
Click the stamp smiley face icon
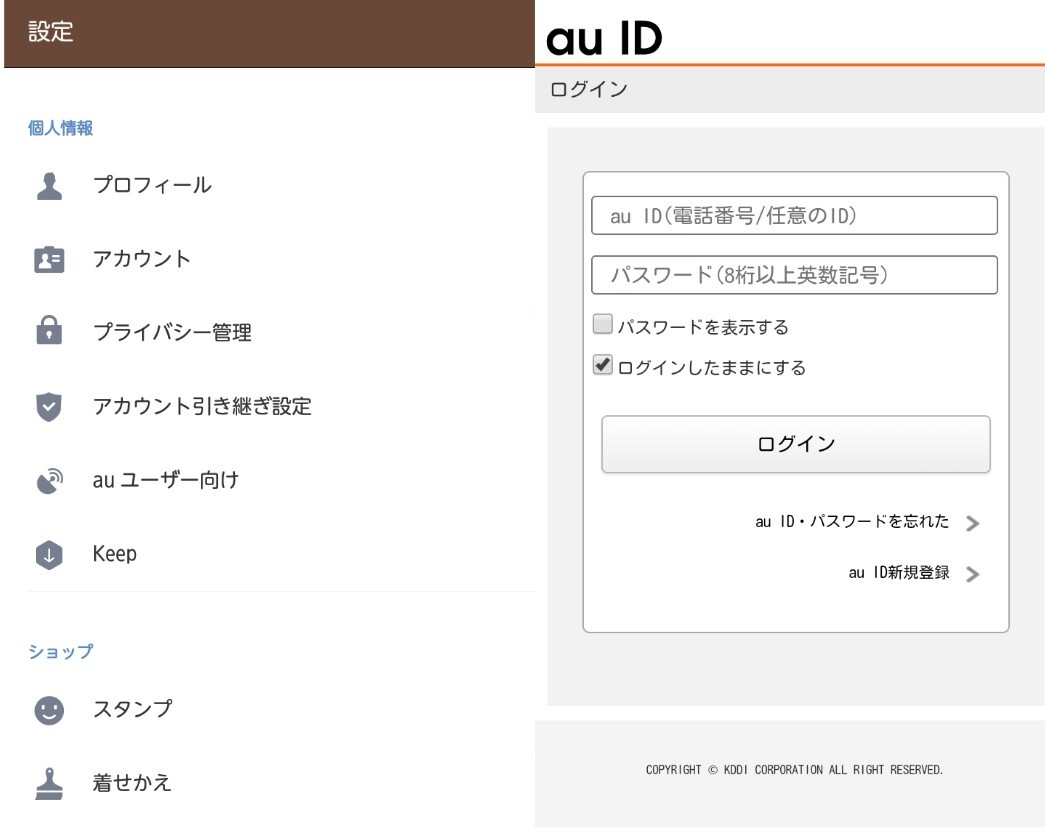[49, 710]
